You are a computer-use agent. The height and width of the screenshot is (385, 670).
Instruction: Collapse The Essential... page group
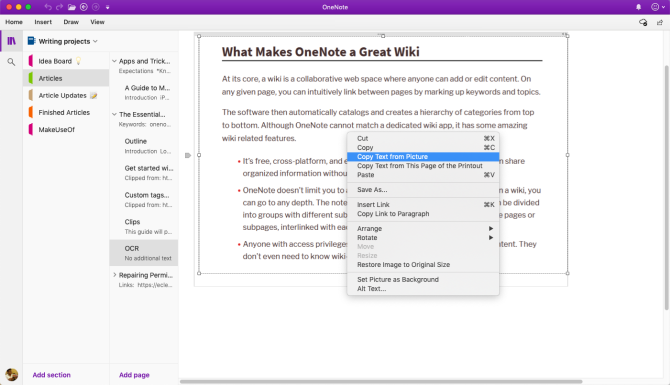point(114,114)
